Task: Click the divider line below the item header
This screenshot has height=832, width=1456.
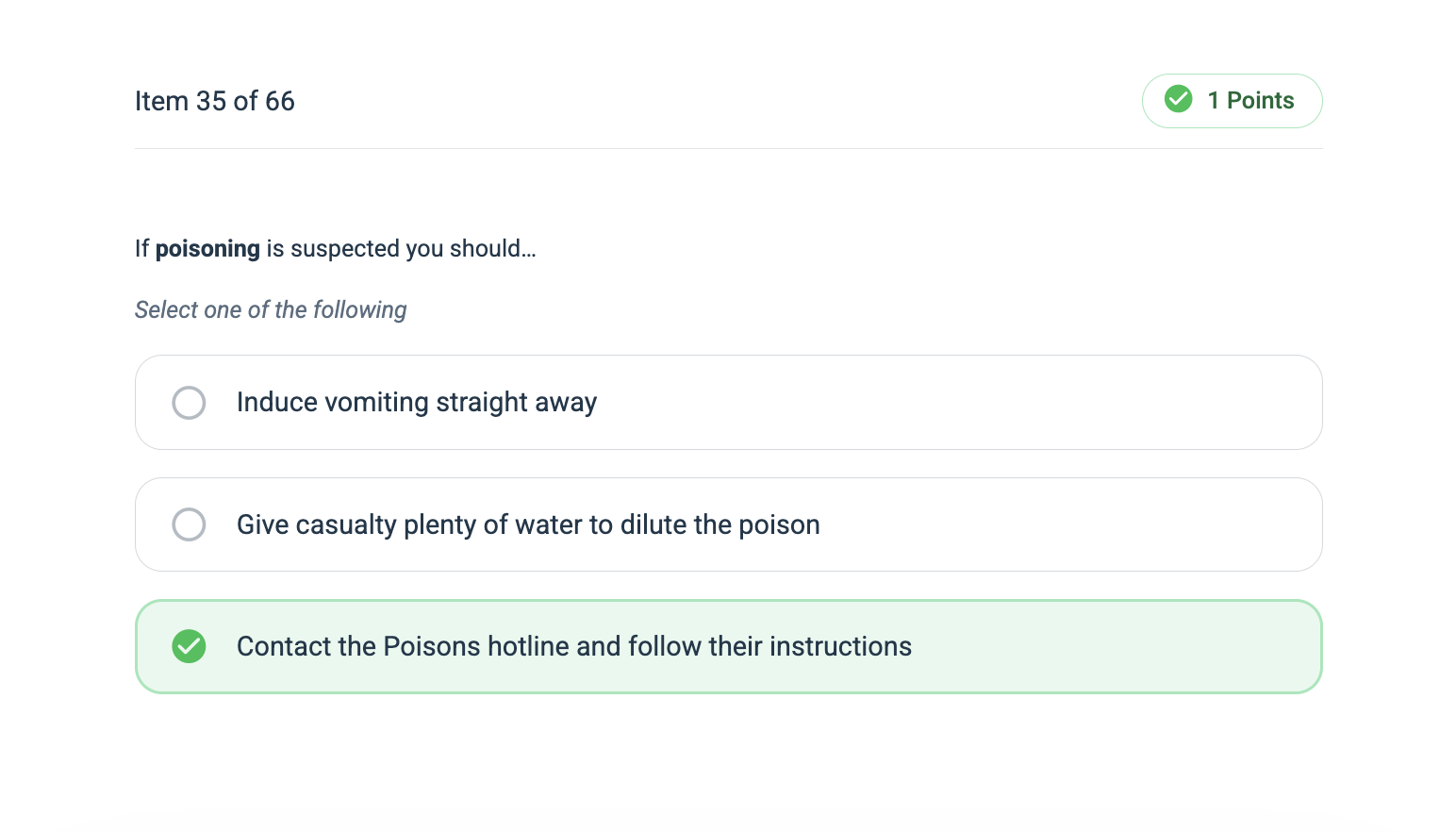Action: point(728,148)
